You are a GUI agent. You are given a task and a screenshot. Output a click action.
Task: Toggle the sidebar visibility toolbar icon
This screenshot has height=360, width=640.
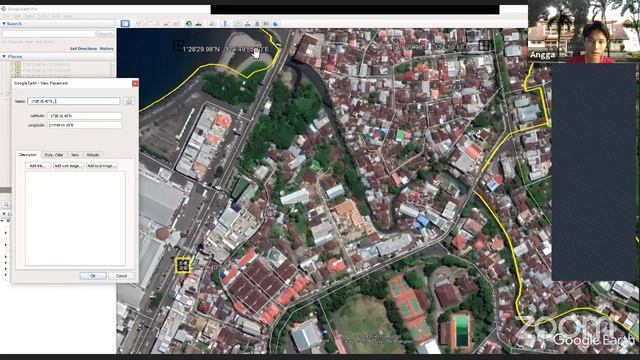pos(125,23)
